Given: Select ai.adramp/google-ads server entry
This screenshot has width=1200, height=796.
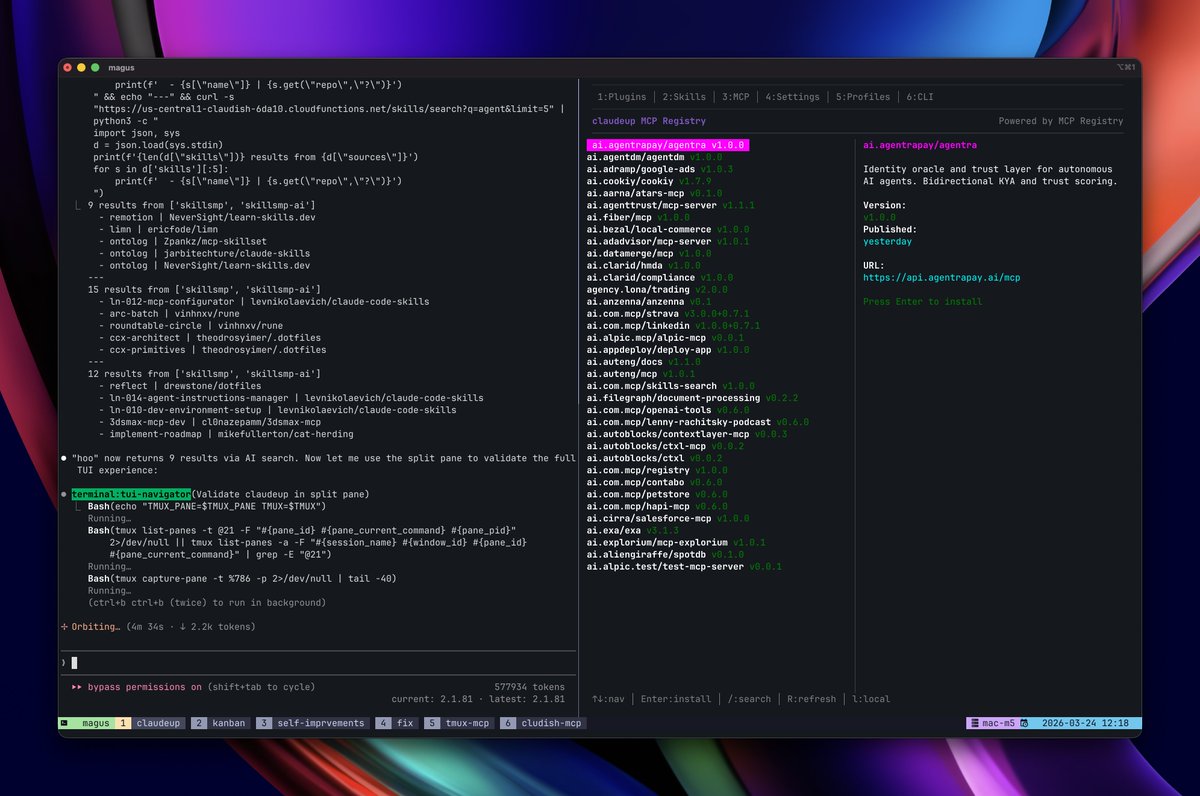Looking at the screenshot, I should point(660,169).
